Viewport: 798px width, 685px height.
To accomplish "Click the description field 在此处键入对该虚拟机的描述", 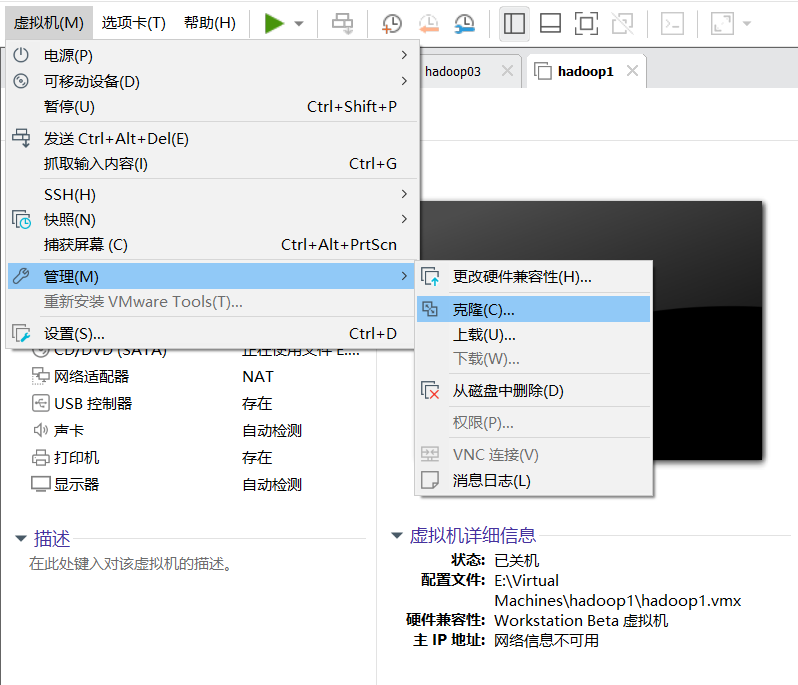I will (x=131, y=564).
